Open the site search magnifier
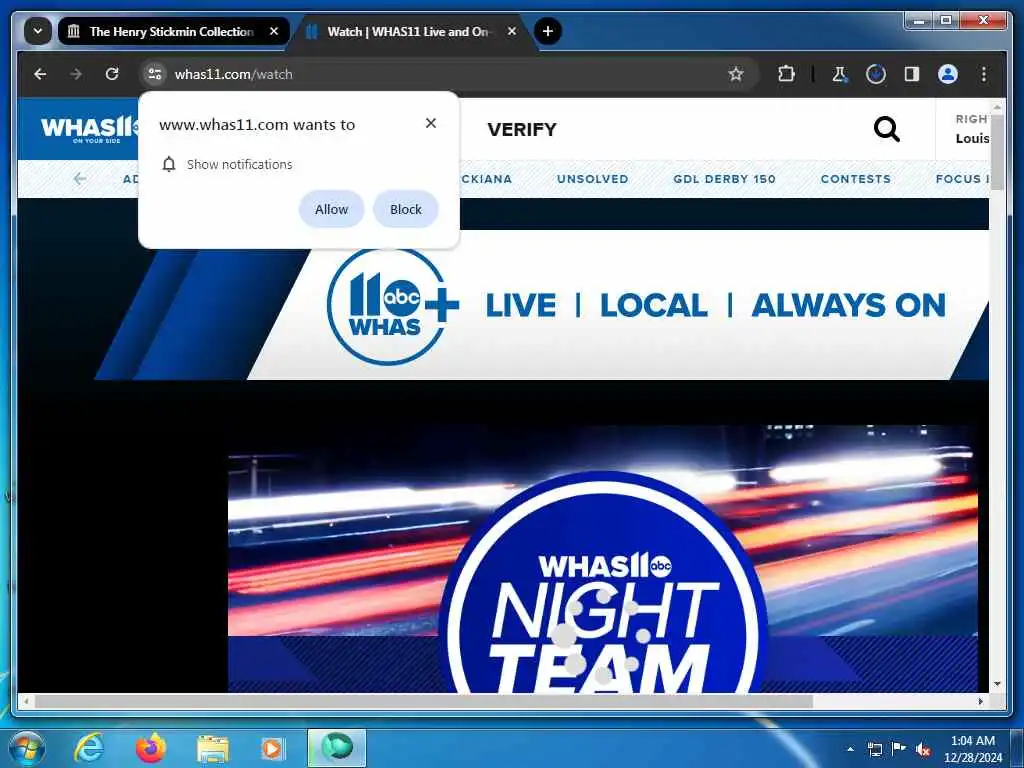Screen dimensions: 1024x768 [x=886, y=129]
